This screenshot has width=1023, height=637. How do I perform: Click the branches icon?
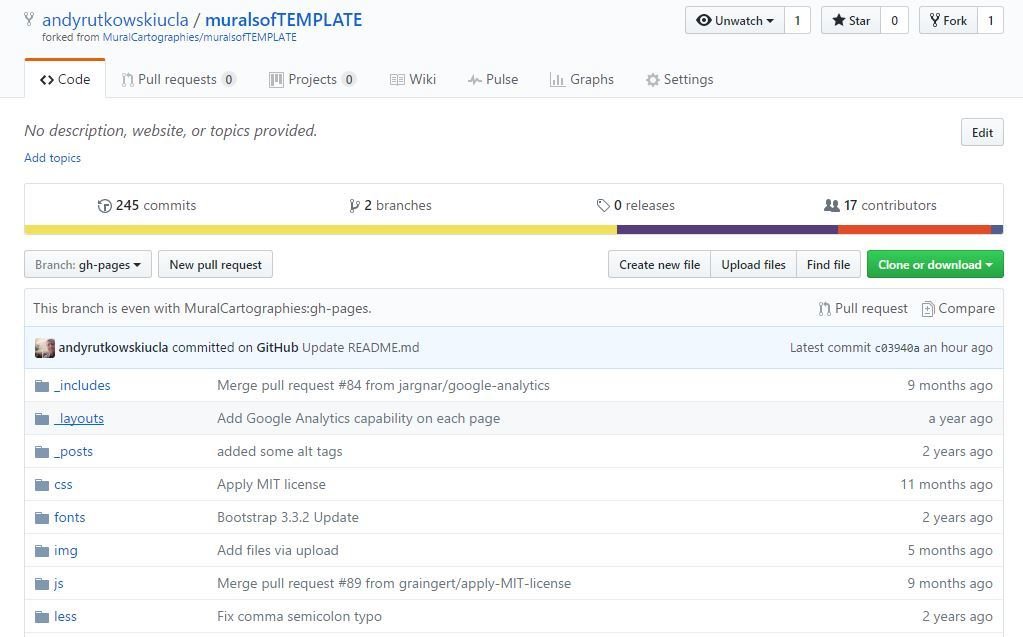click(x=354, y=206)
